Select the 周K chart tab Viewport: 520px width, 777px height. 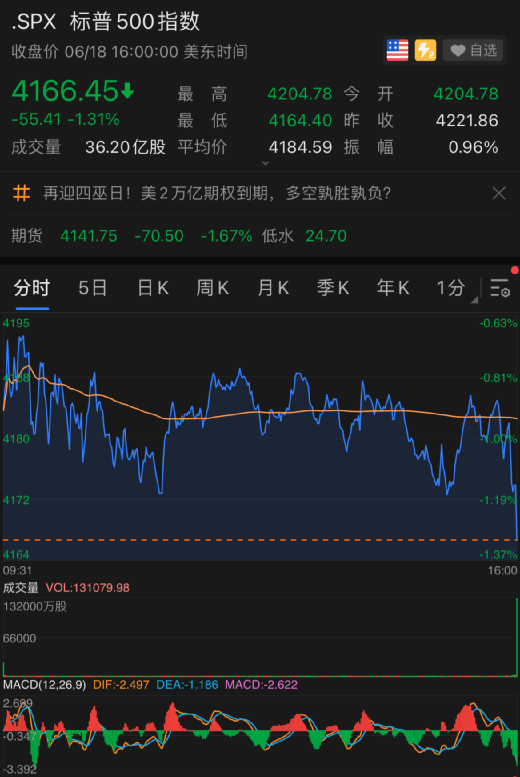(213, 287)
